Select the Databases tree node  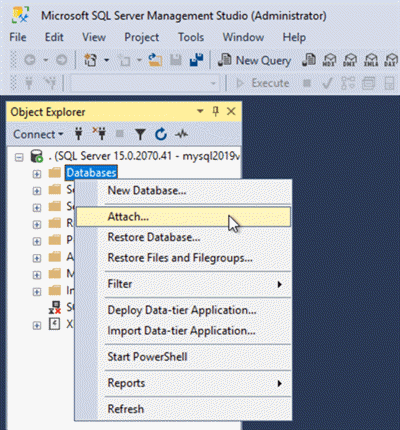tap(91, 173)
